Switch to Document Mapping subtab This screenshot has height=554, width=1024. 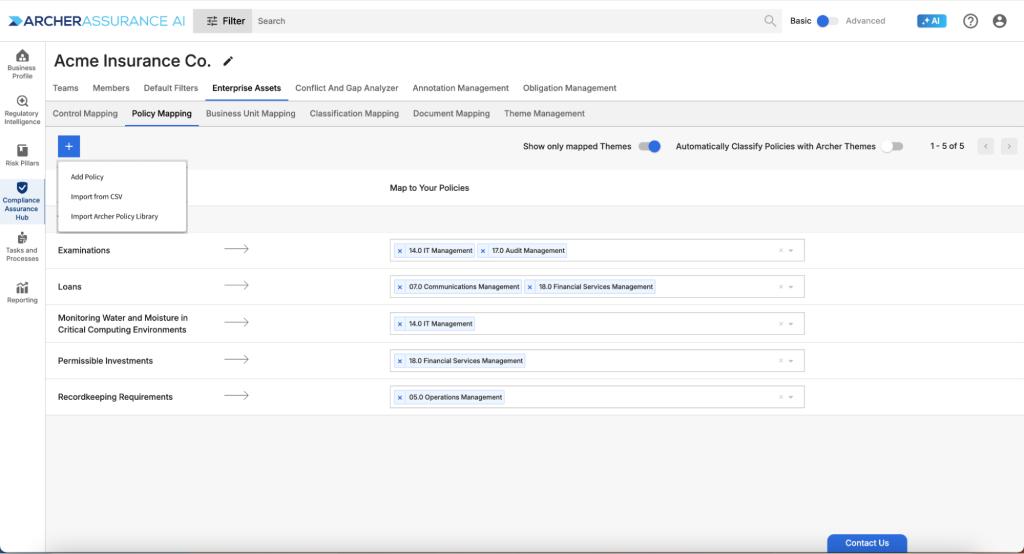pos(451,114)
